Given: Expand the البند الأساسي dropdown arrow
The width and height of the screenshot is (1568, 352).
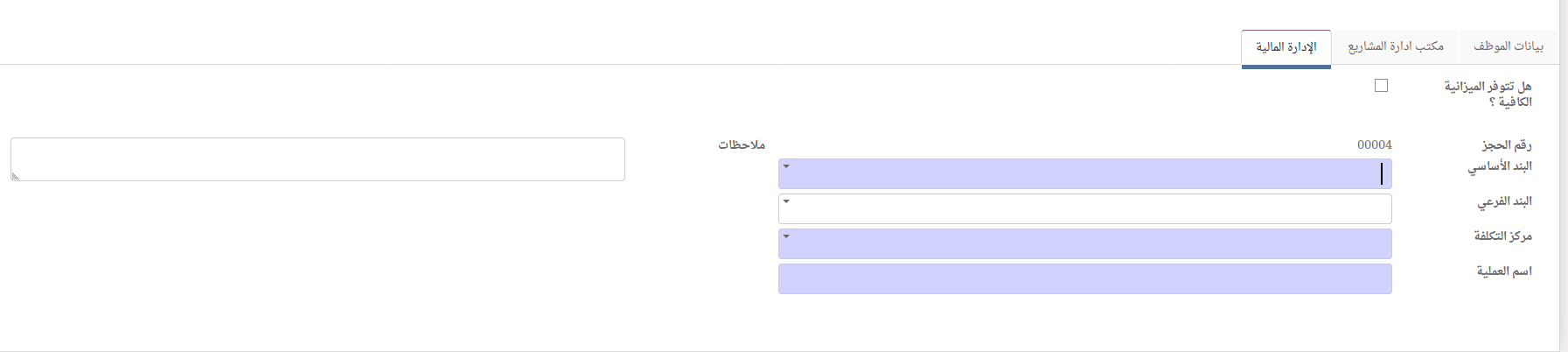Looking at the screenshot, I should pyautogui.click(x=786, y=166).
